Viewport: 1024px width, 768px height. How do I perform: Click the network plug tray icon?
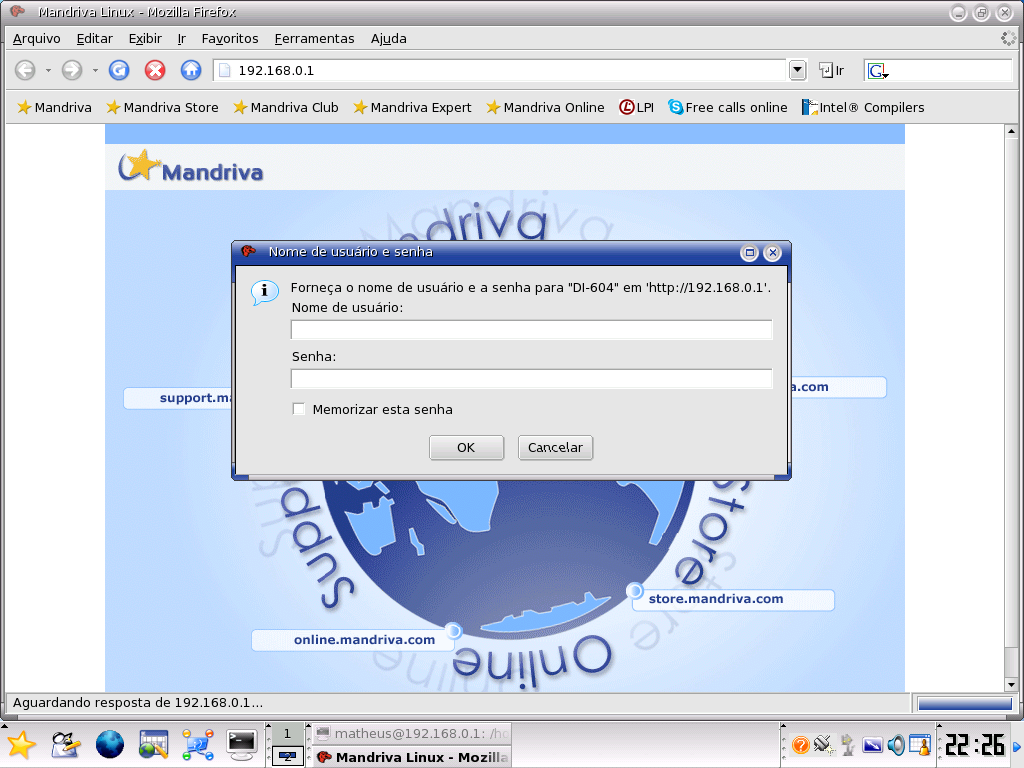click(x=824, y=744)
